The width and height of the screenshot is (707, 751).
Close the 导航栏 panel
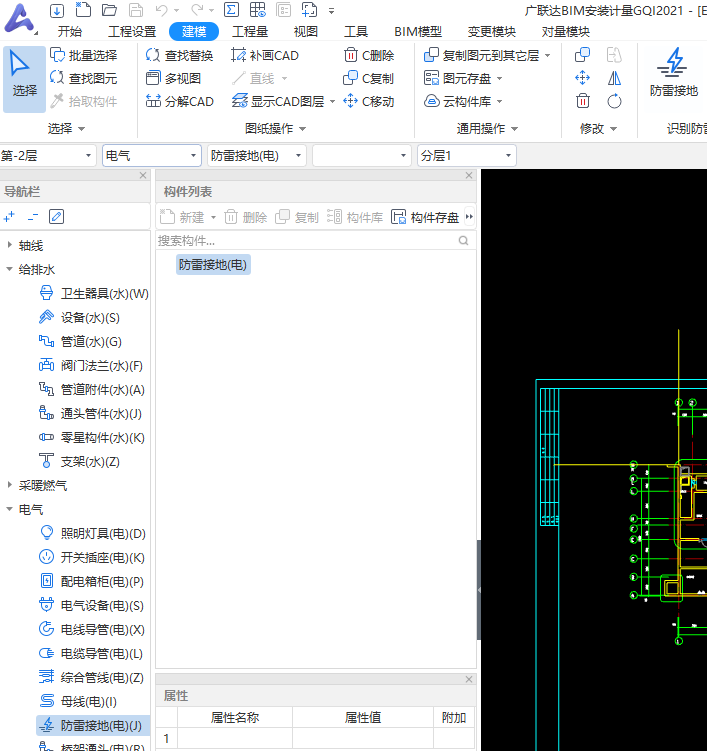point(143,175)
